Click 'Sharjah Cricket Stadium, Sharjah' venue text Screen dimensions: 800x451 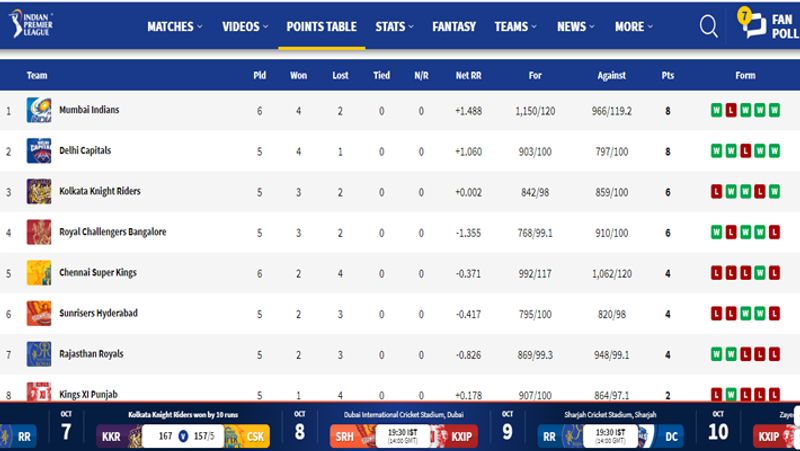pos(610,415)
